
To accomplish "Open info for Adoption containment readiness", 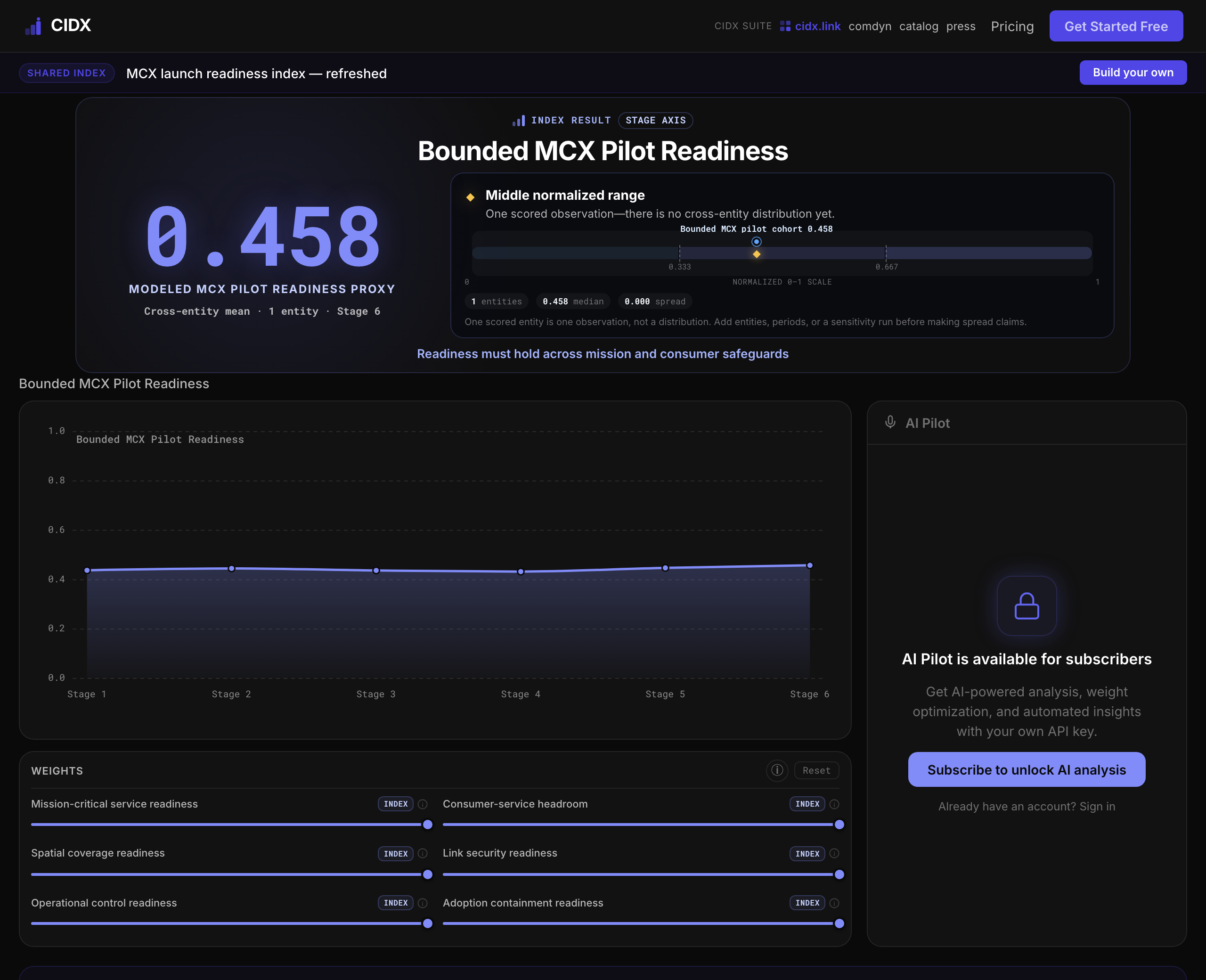I will tap(833, 903).
